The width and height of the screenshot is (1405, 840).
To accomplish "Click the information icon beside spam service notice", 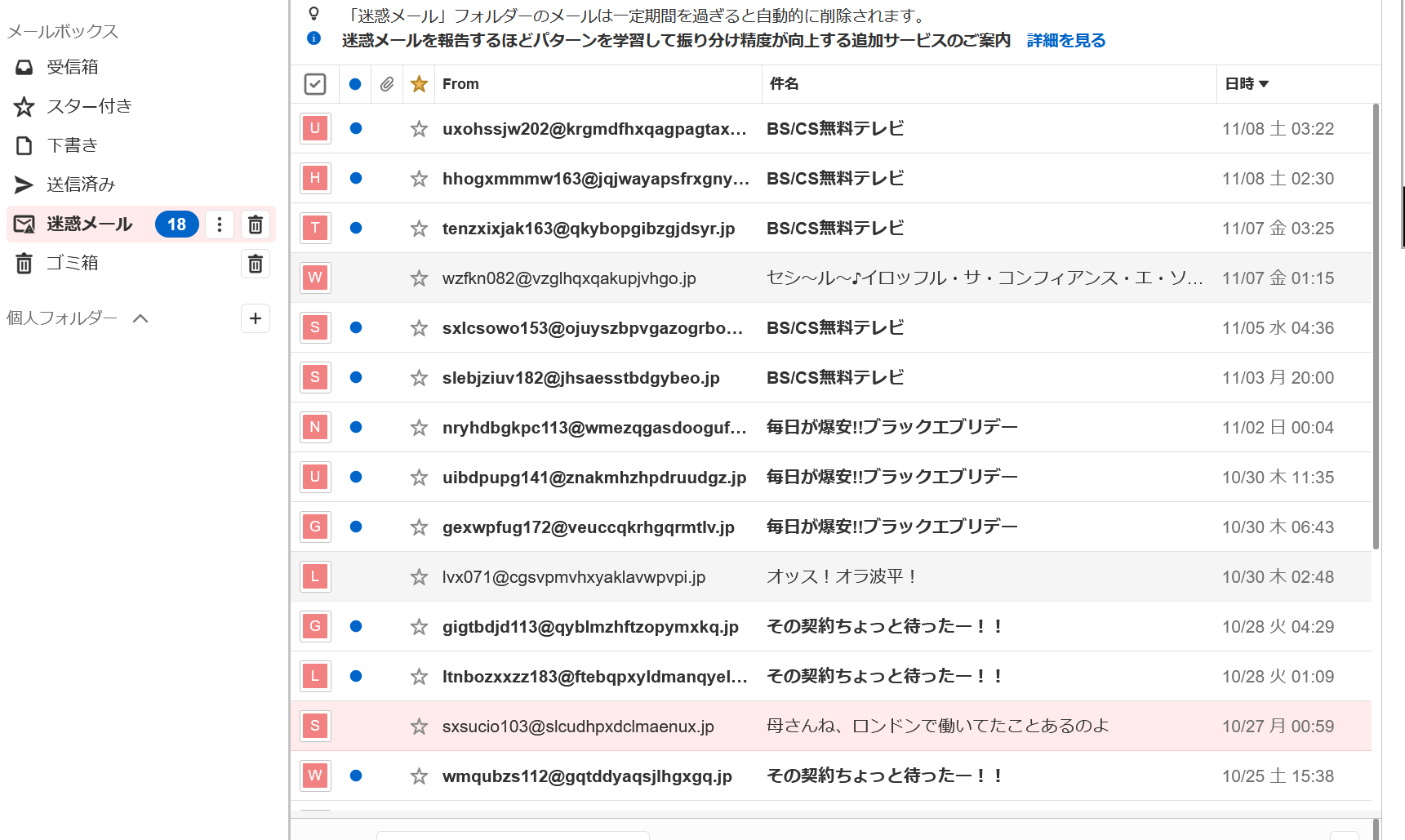I will 313,38.
